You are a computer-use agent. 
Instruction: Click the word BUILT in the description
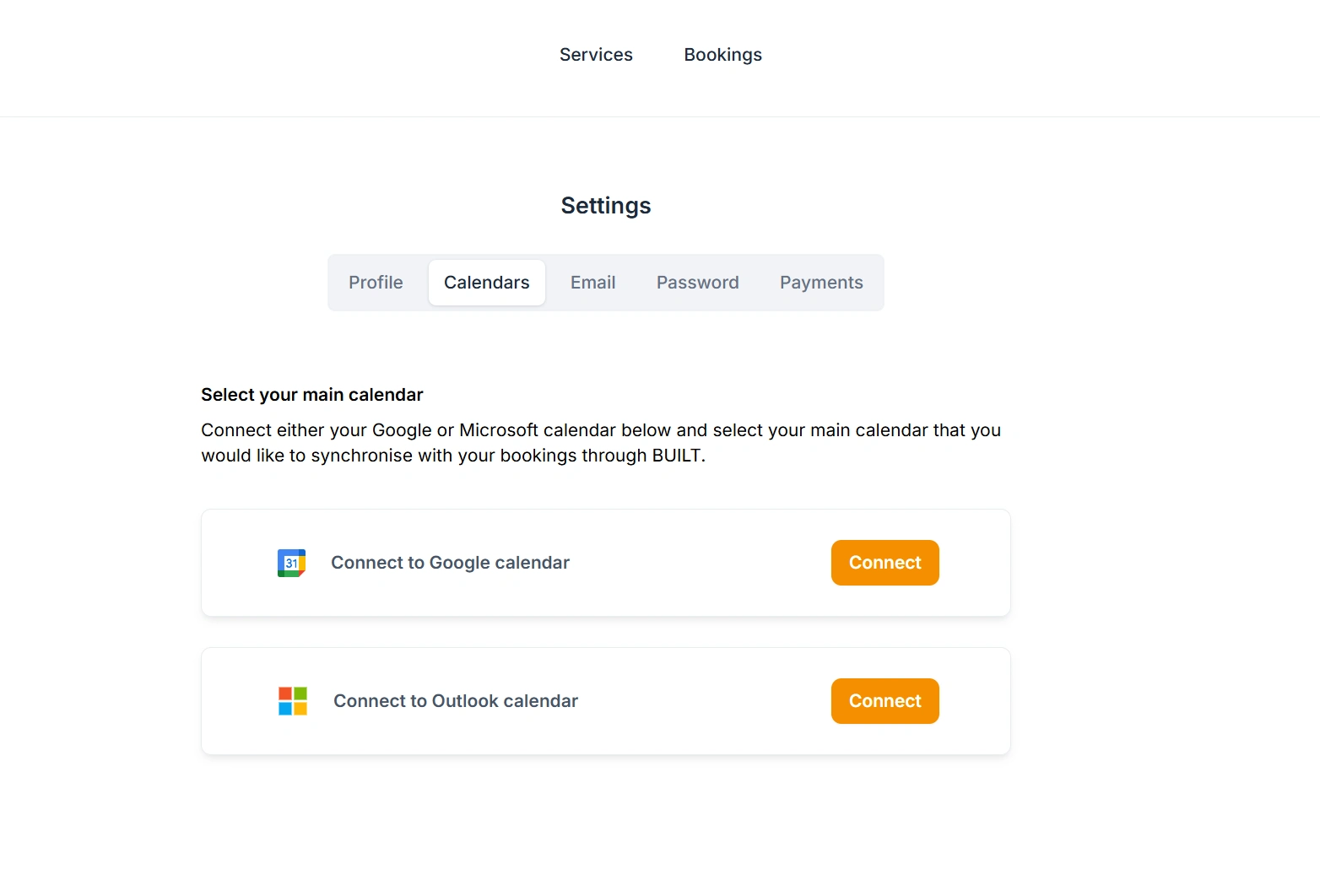tap(676, 456)
